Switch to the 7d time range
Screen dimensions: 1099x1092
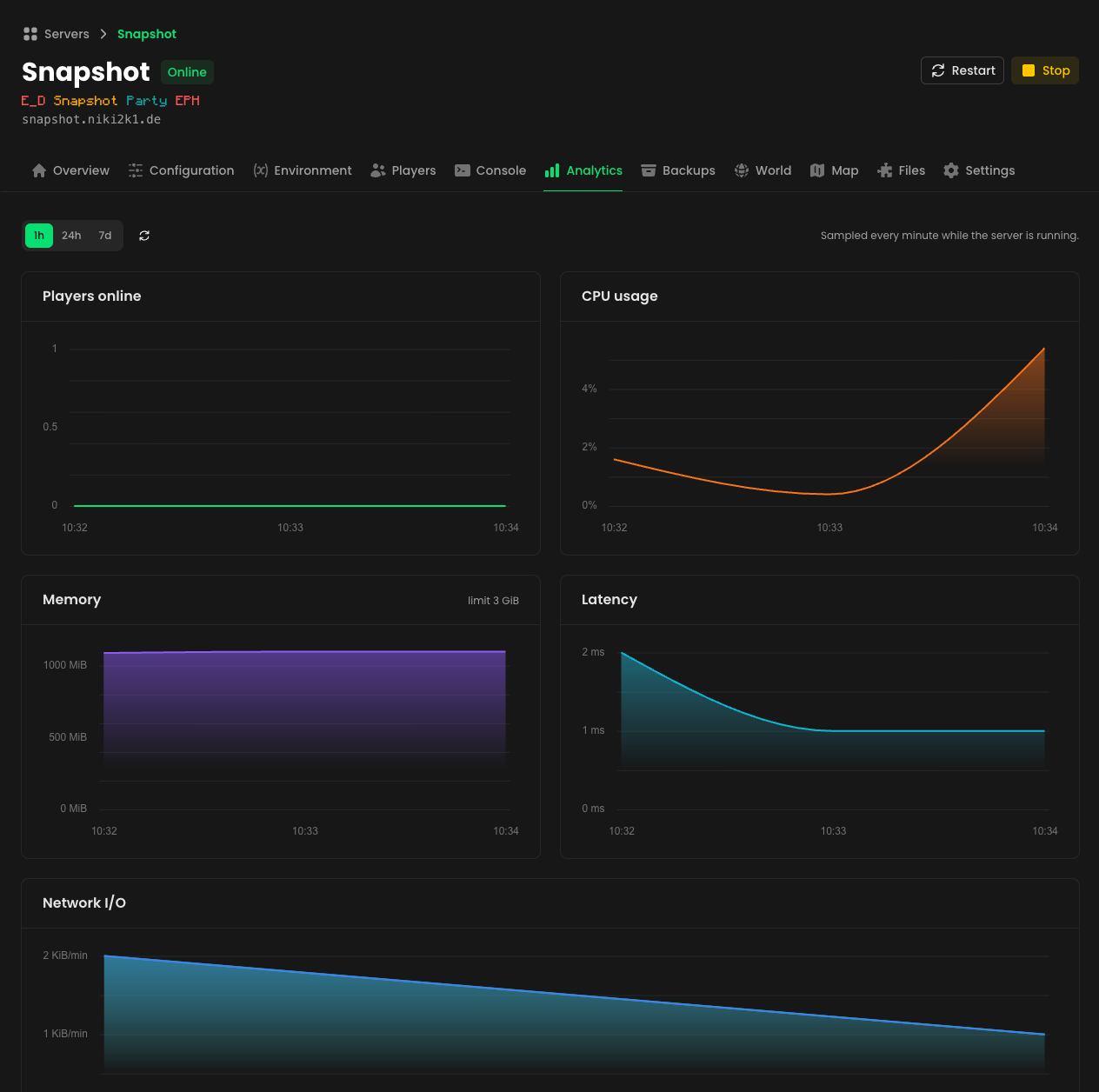click(105, 236)
